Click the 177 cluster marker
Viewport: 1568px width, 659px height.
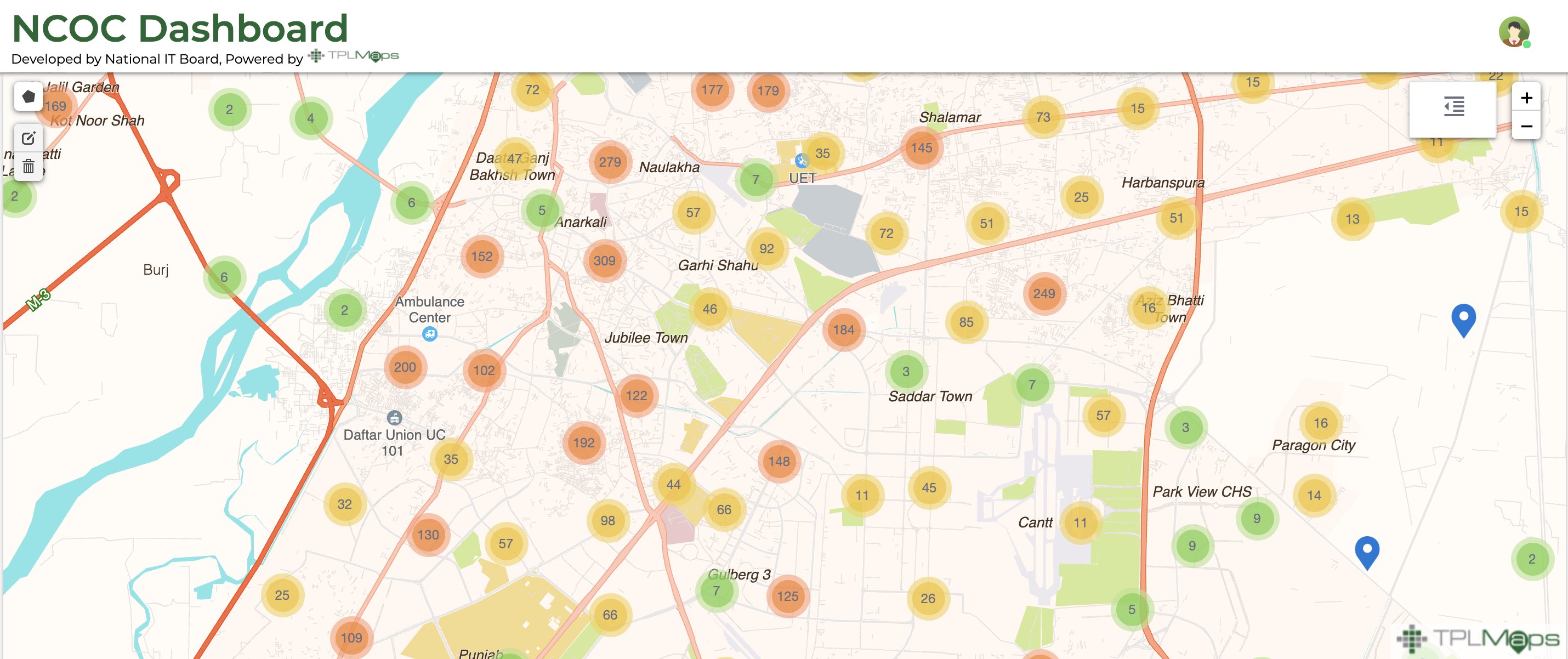(712, 89)
